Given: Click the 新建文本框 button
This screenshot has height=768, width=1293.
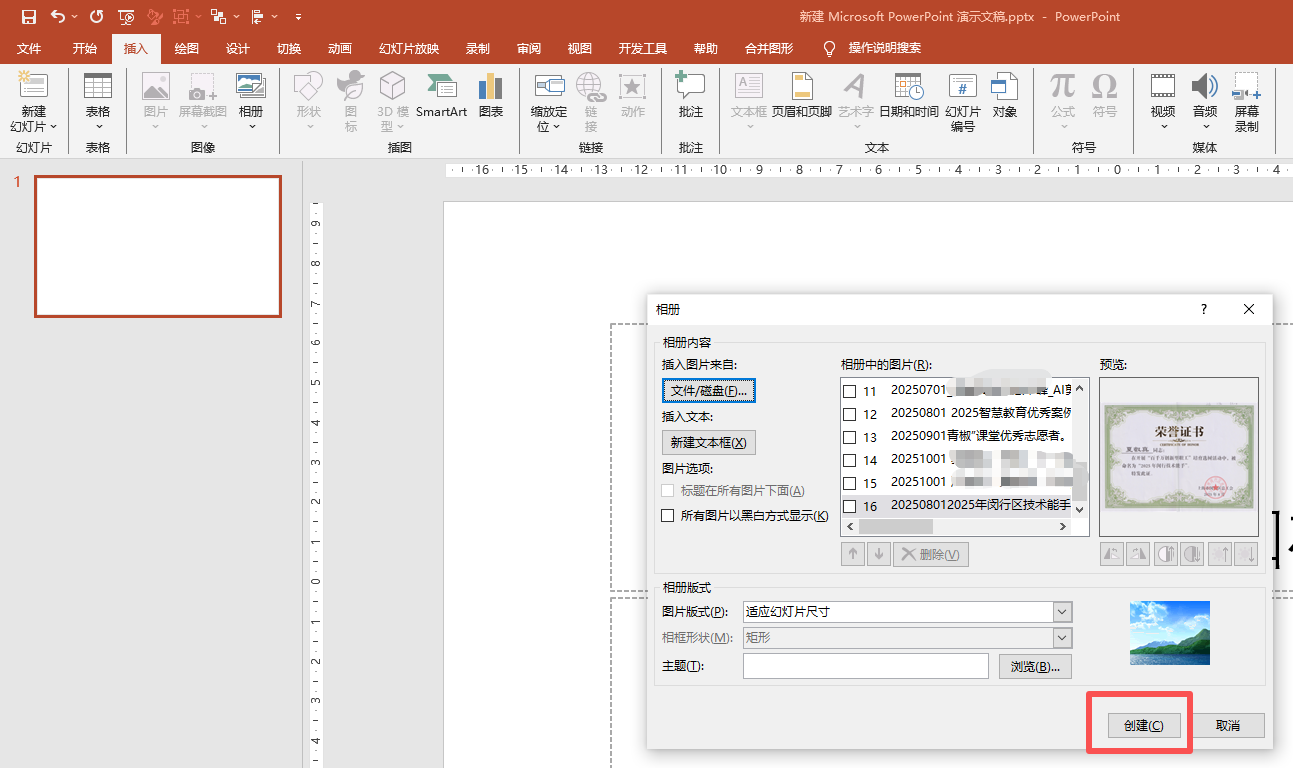Looking at the screenshot, I should point(708,442).
